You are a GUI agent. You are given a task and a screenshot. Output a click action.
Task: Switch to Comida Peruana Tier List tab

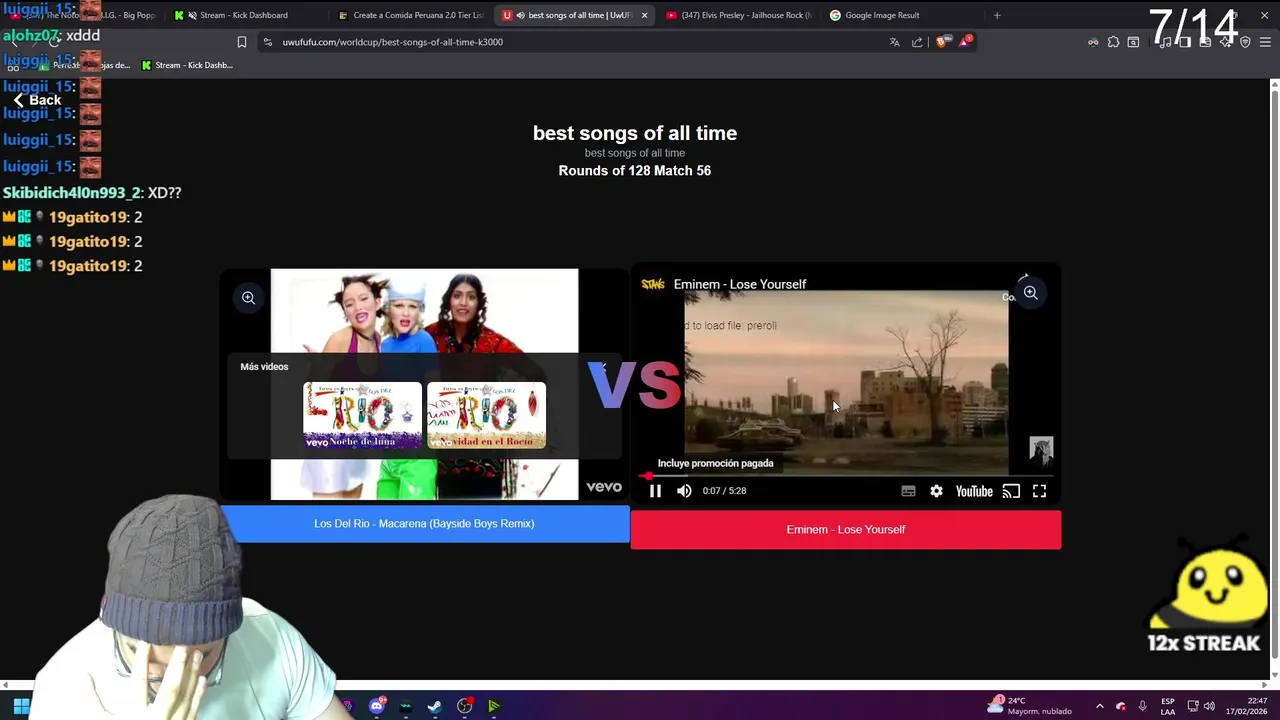410,15
